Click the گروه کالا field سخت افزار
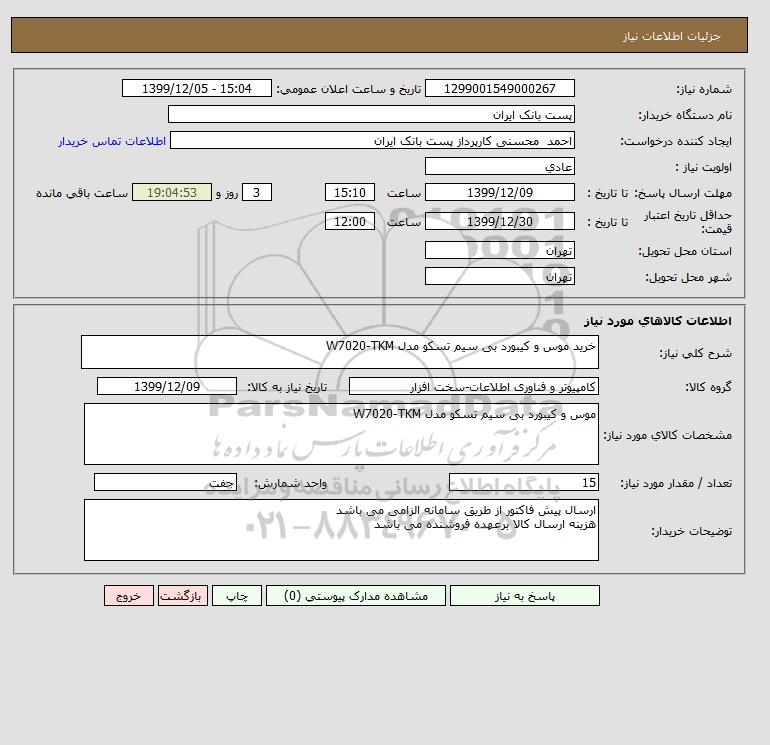The height and width of the screenshot is (745, 770). click(473, 386)
